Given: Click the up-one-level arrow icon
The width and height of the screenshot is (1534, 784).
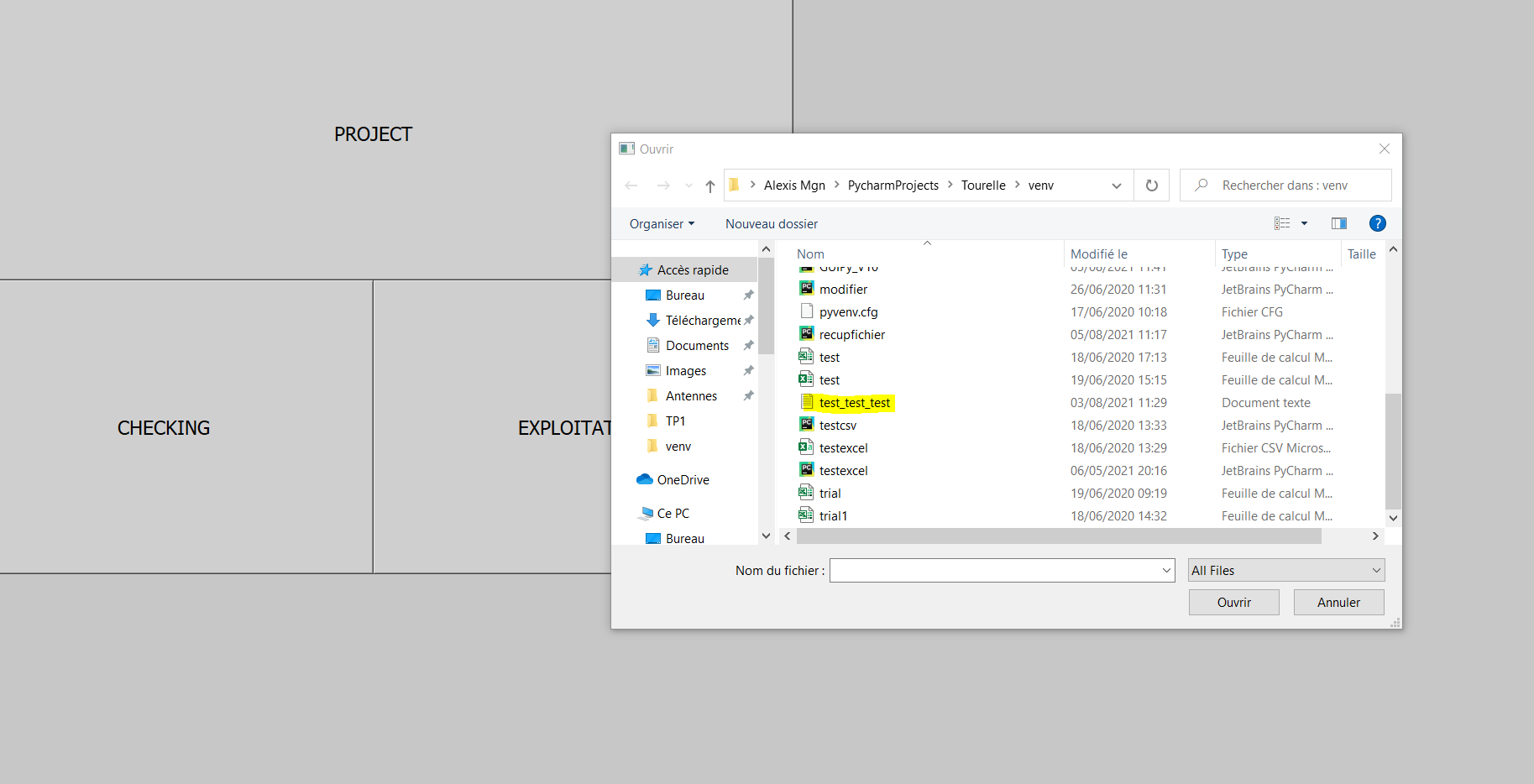Looking at the screenshot, I should point(710,186).
